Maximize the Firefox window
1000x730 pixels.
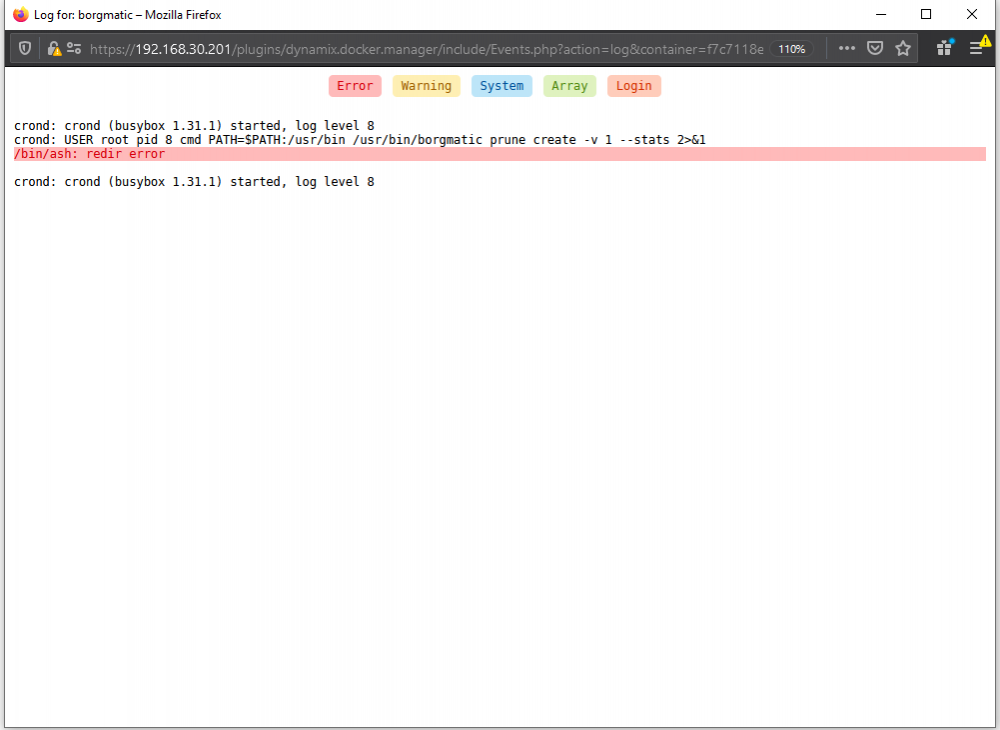click(x=926, y=14)
